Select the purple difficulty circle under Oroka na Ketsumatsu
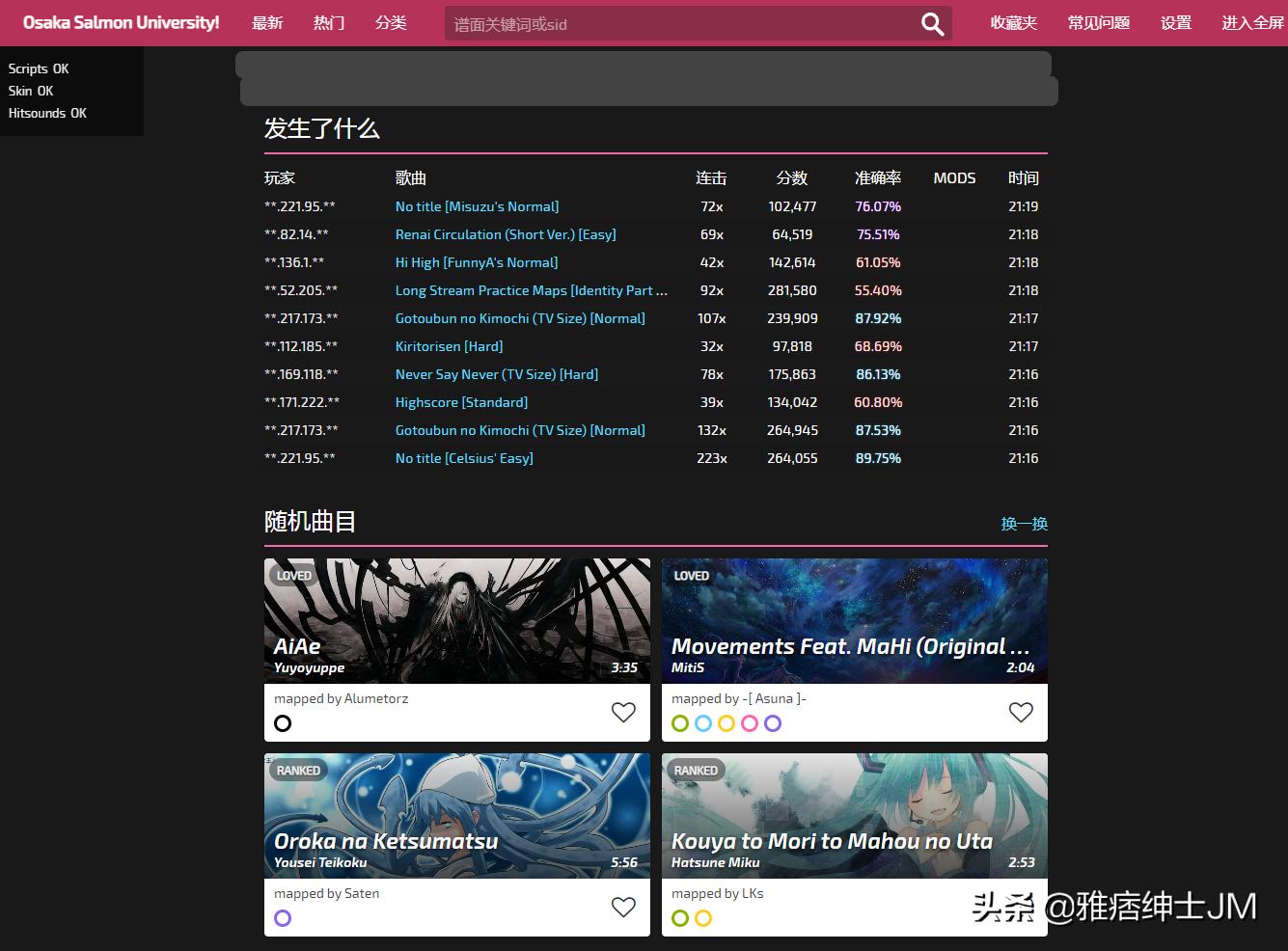 tap(283, 918)
